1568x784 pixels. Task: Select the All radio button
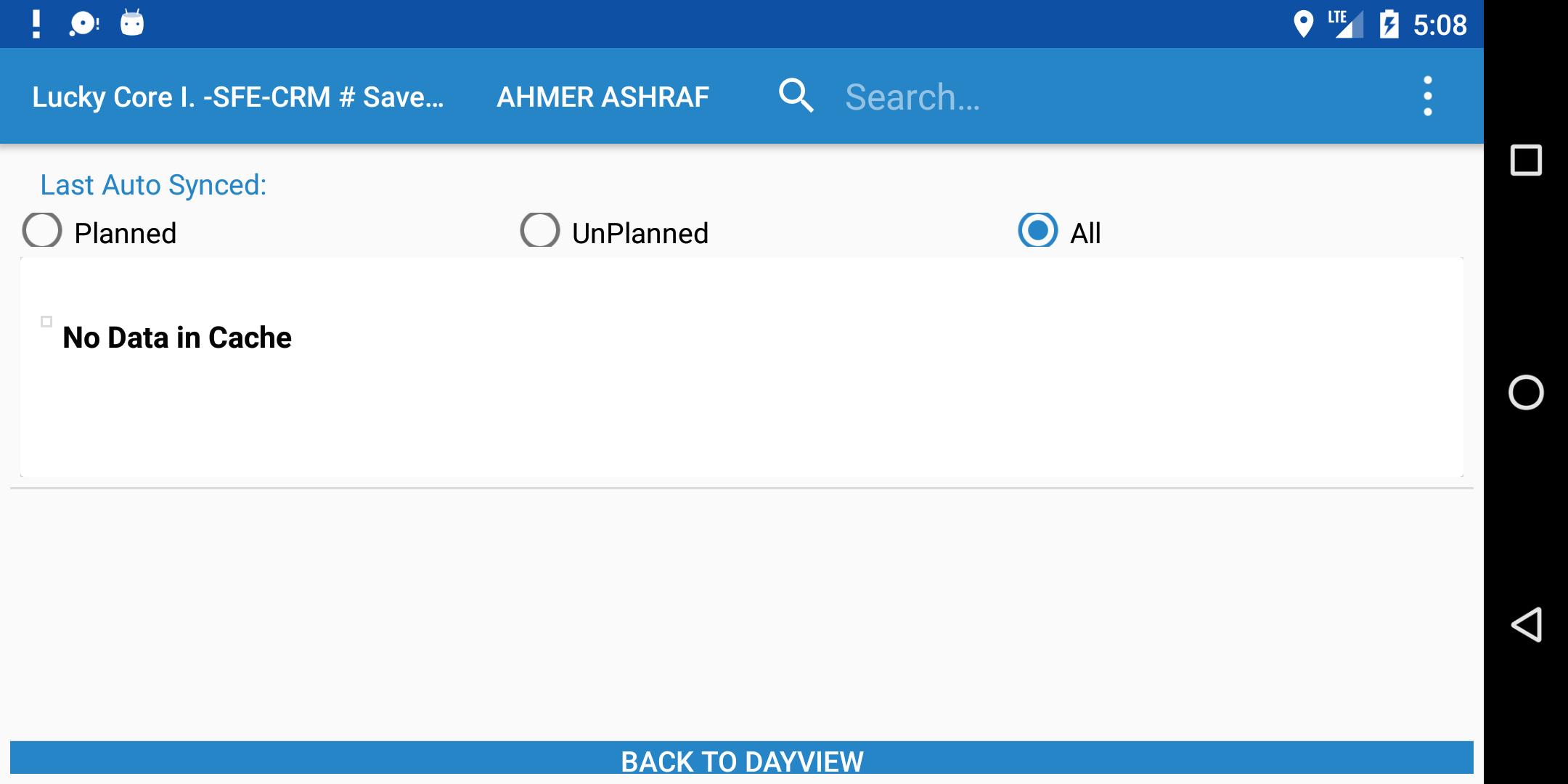pyautogui.click(x=1060, y=230)
